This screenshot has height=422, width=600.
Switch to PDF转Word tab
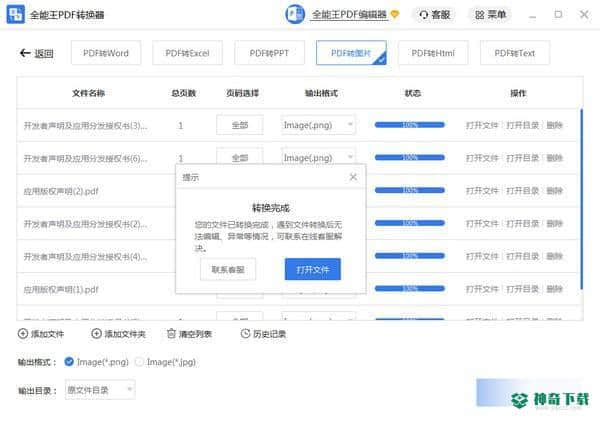click(106, 53)
